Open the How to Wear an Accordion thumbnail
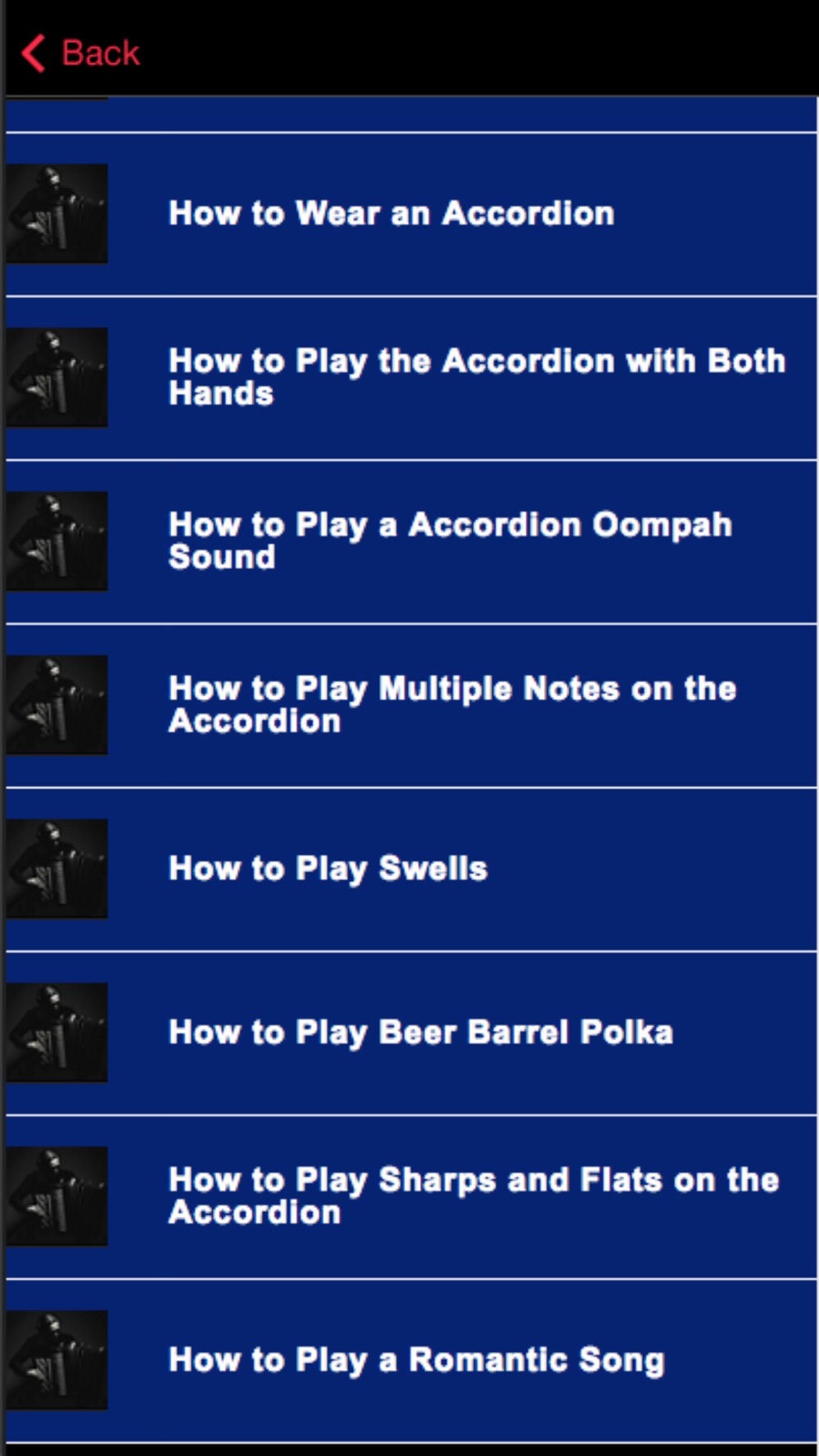819x1456 pixels. [x=57, y=214]
